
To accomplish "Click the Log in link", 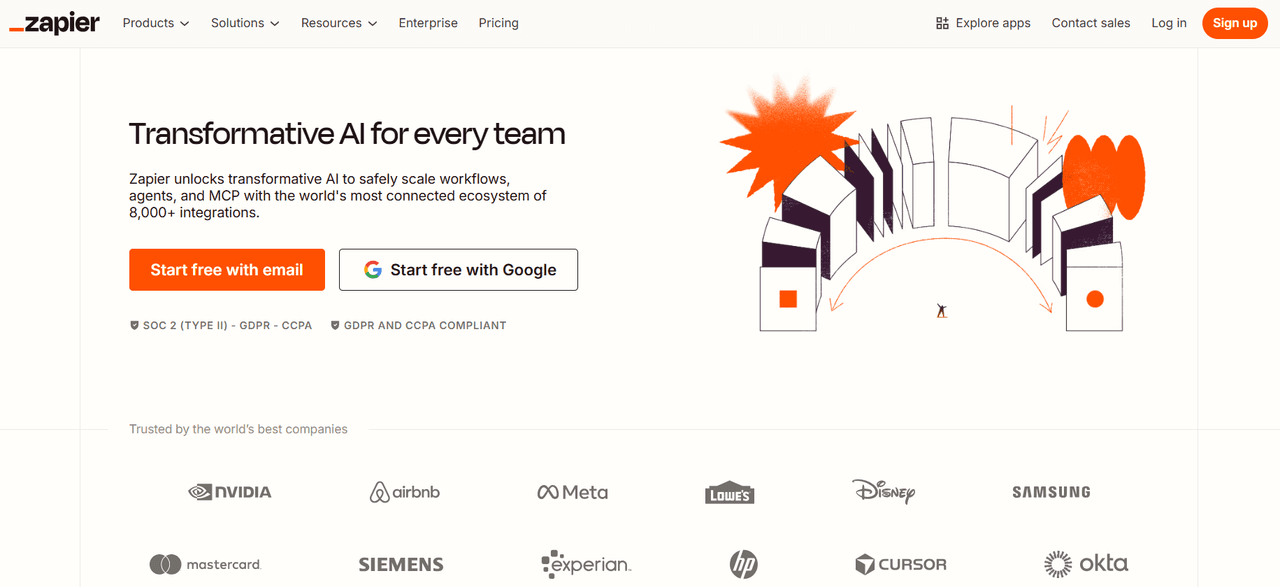I will [x=1168, y=22].
